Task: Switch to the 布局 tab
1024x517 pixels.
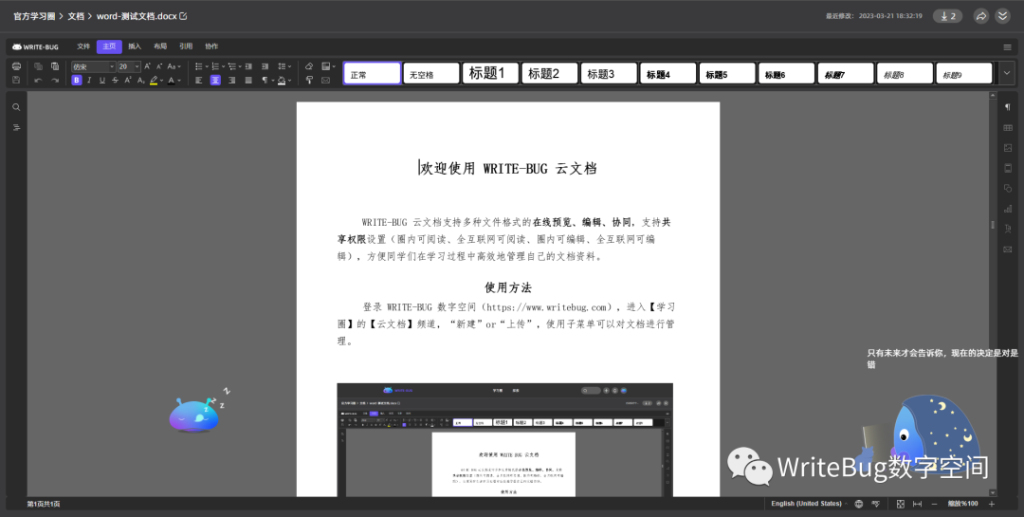Action: coord(160,46)
